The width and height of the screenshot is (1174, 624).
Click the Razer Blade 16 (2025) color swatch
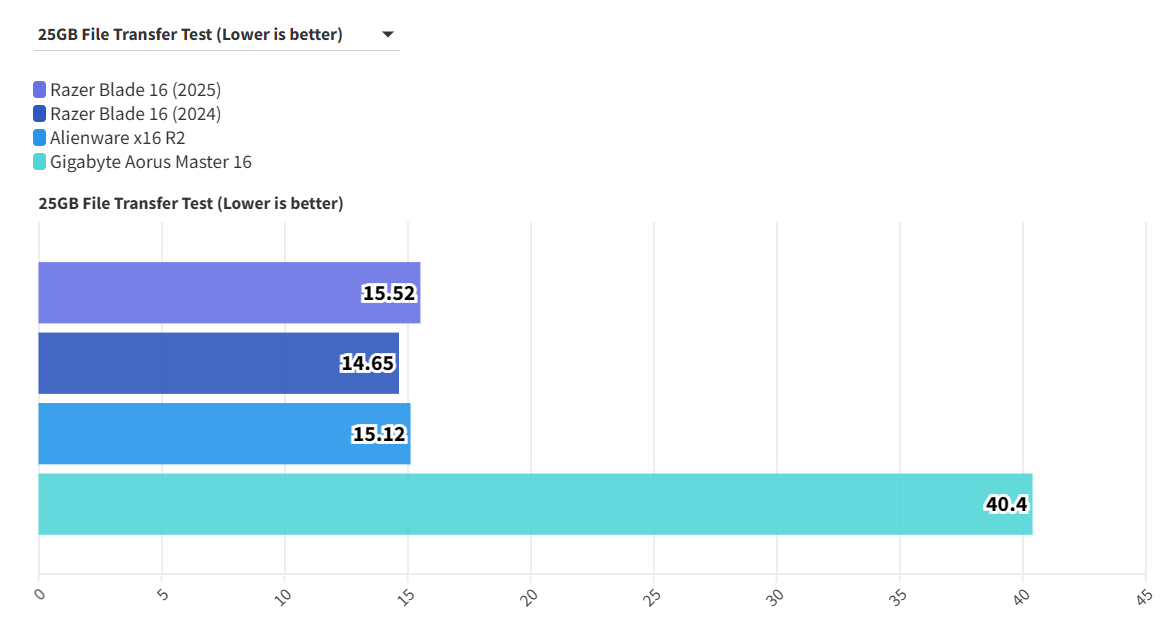coord(40,90)
